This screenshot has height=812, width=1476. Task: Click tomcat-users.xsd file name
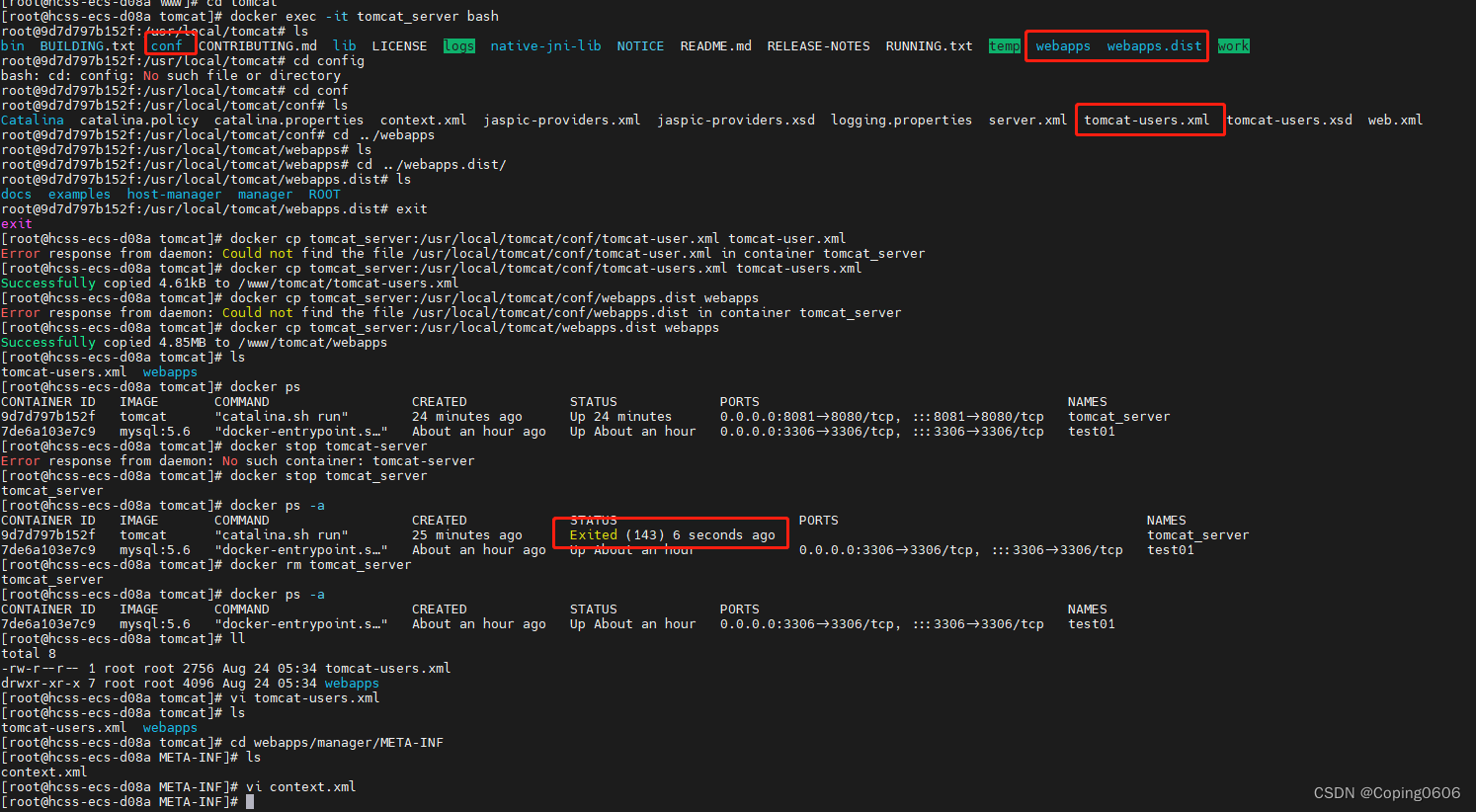click(1289, 121)
